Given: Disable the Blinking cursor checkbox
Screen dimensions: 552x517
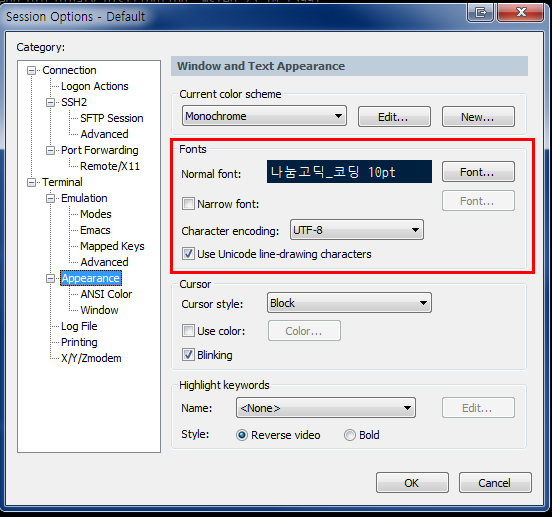Looking at the screenshot, I should (x=188, y=354).
